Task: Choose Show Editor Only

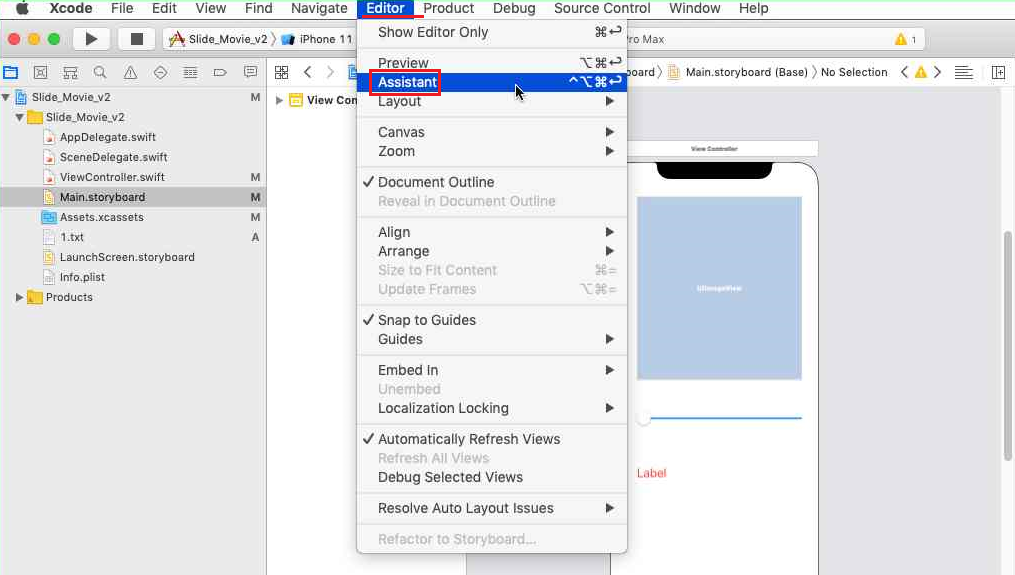Action: click(492, 32)
